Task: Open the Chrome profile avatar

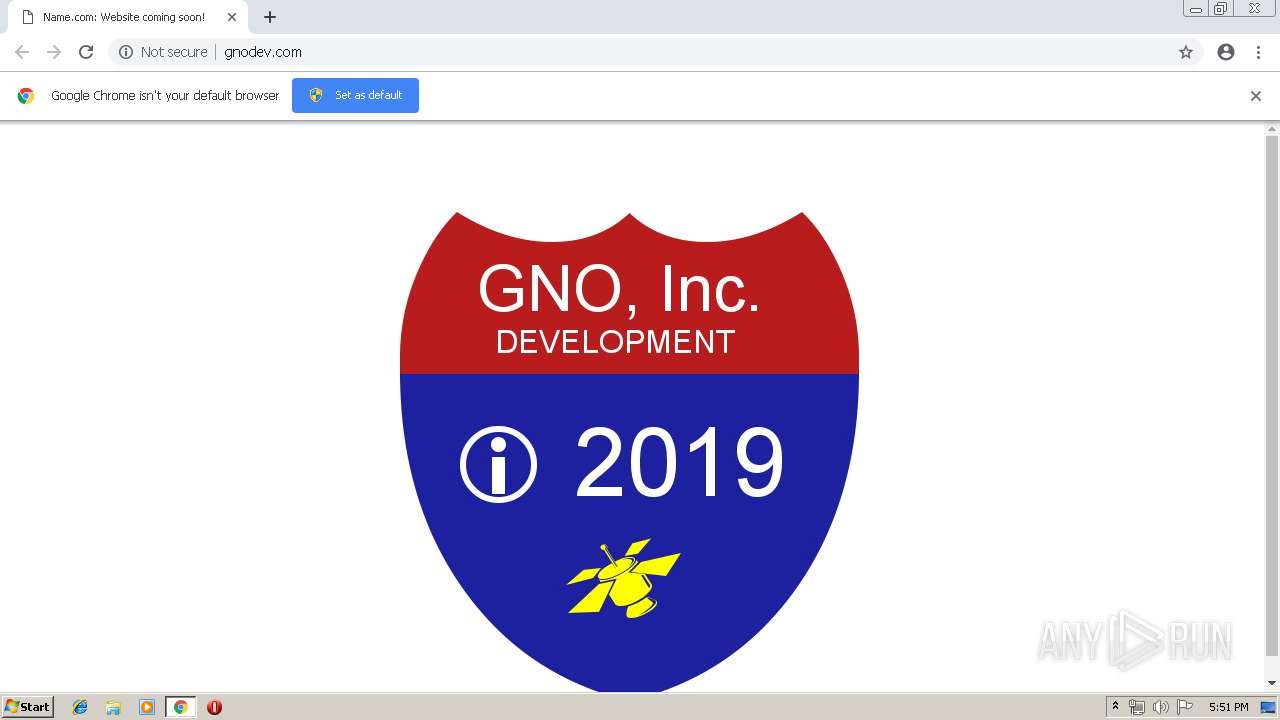Action: point(1226,52)
